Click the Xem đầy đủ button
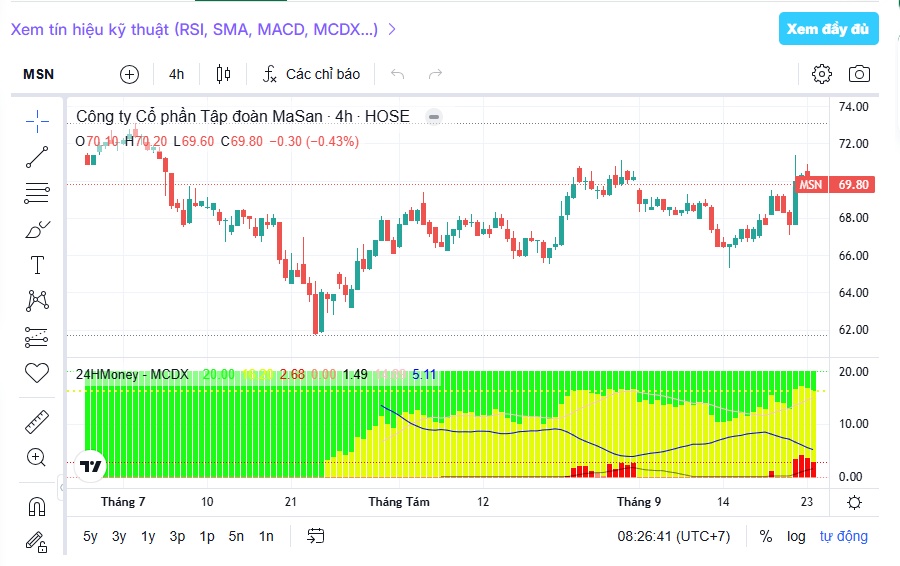The image size is (900, 566). pos(828,29)
